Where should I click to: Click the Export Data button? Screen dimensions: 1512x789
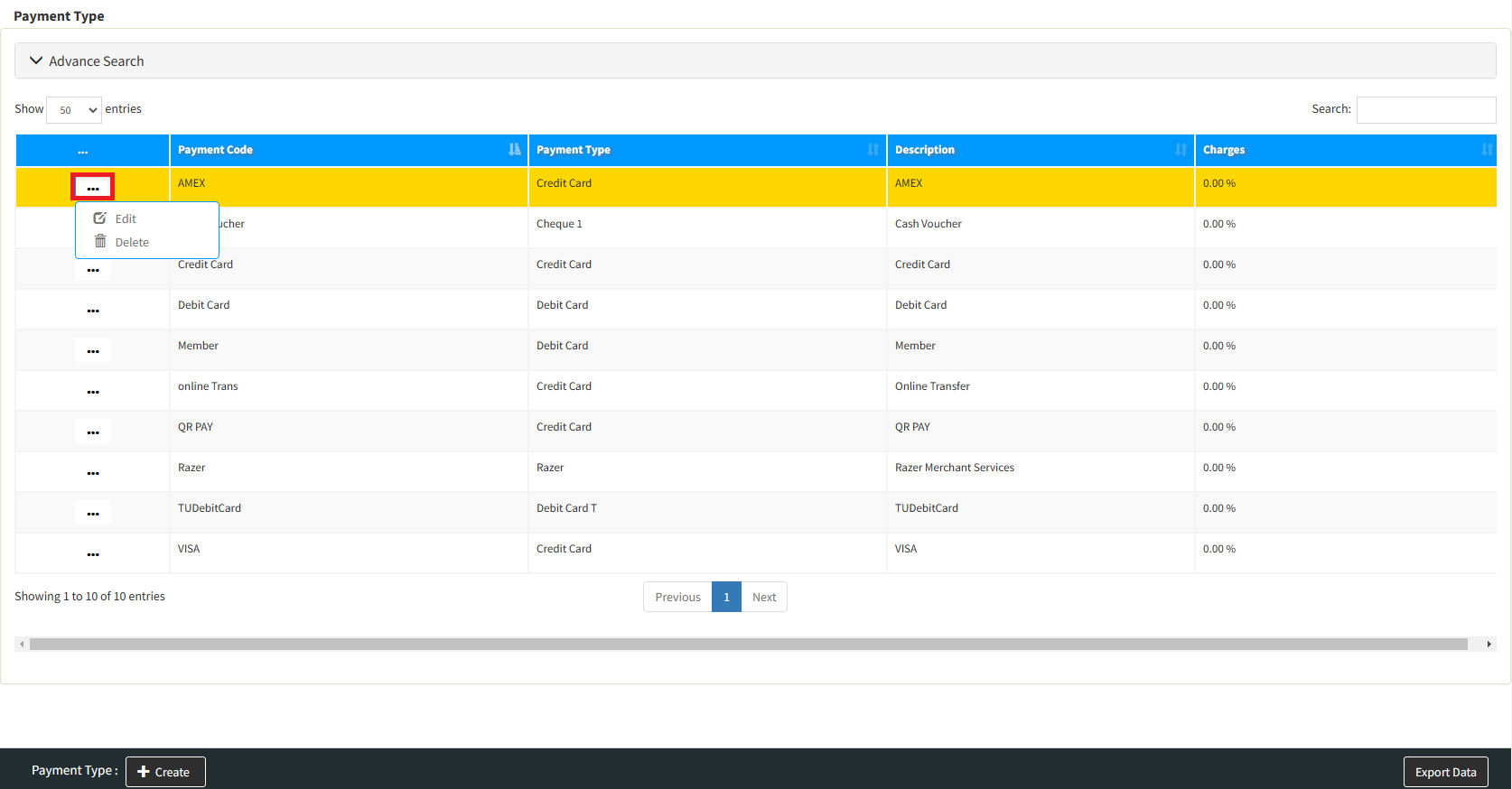click(1445, 772)
